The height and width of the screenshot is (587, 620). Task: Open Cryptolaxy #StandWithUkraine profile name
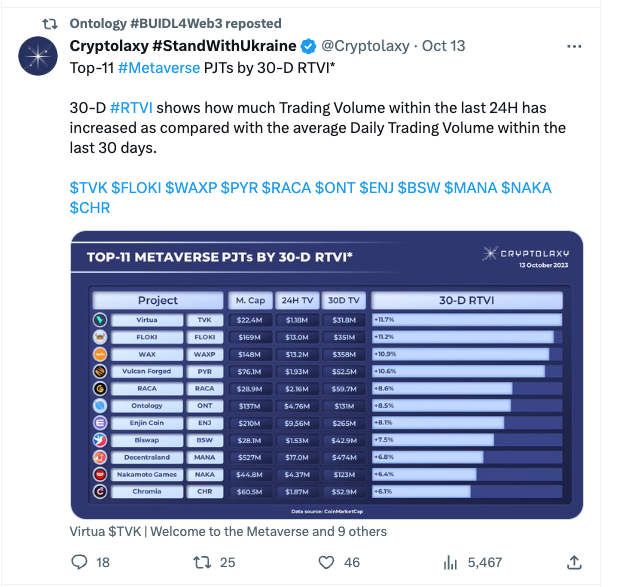tap(184, 46)
